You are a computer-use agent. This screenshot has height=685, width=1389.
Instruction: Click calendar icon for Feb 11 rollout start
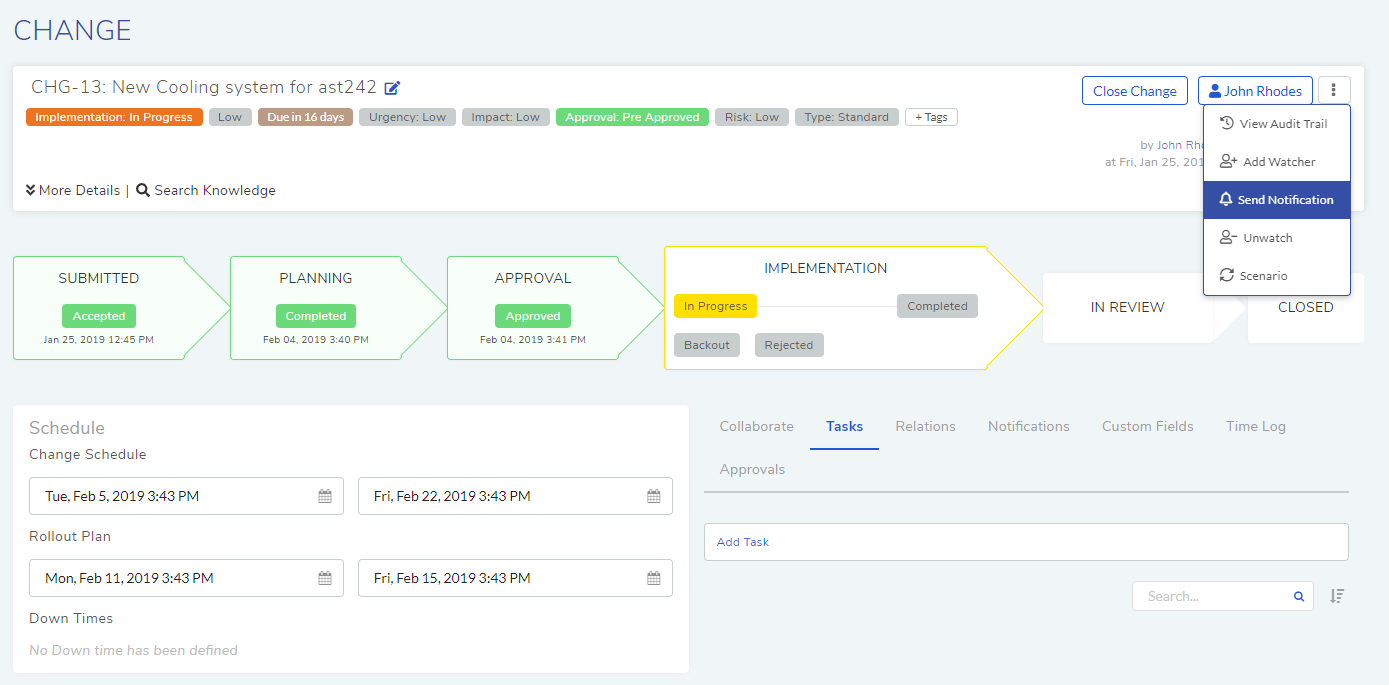(x=325, y=578)
